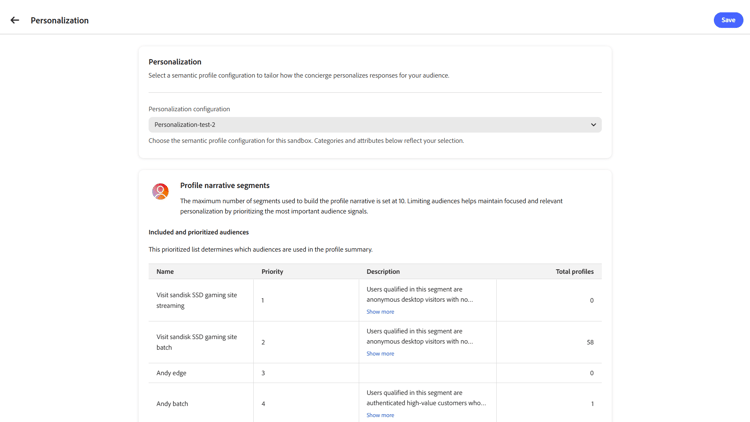Click priority value 1 in the streaming row

click(263, 300)
